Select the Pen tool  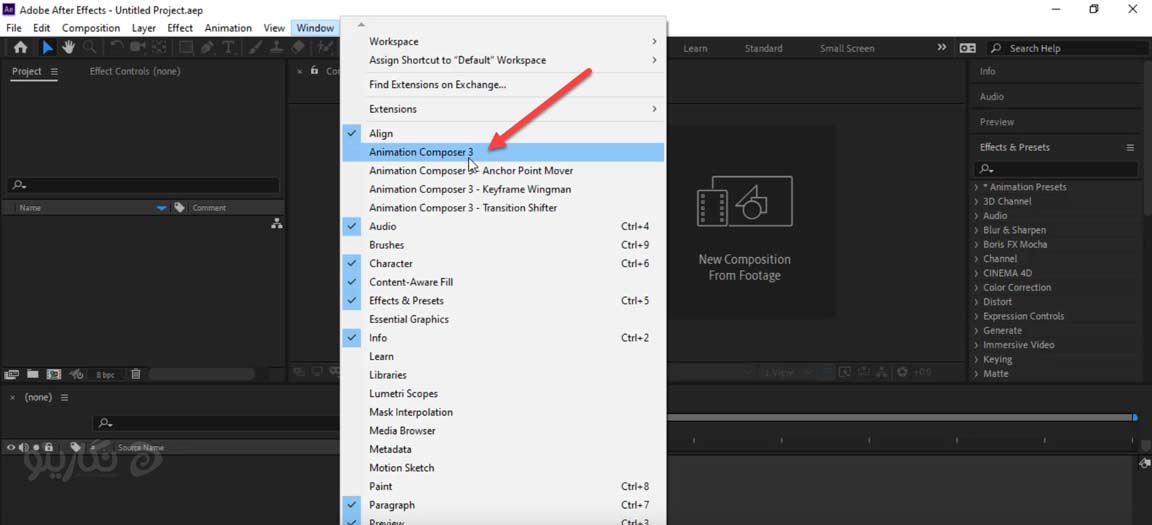point(207,48)
